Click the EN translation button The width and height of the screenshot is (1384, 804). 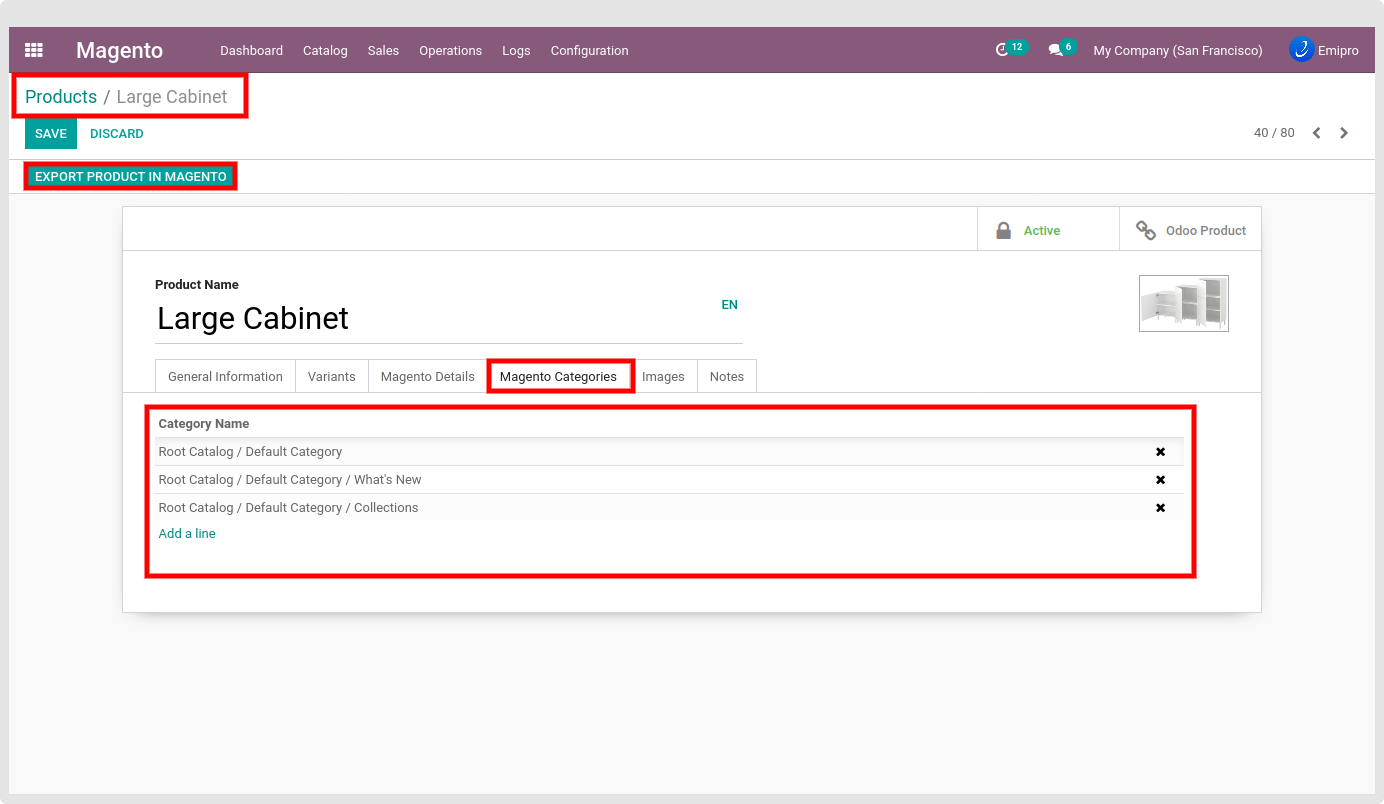click(730, 305)
